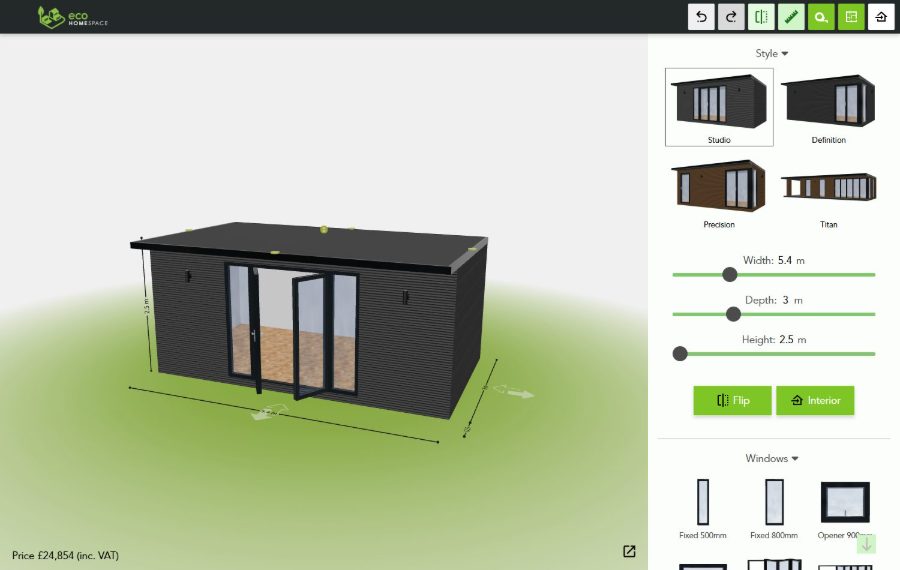Click the green scroll-down arrow button
Screen dimensions: 900x570
coord(866,544)
